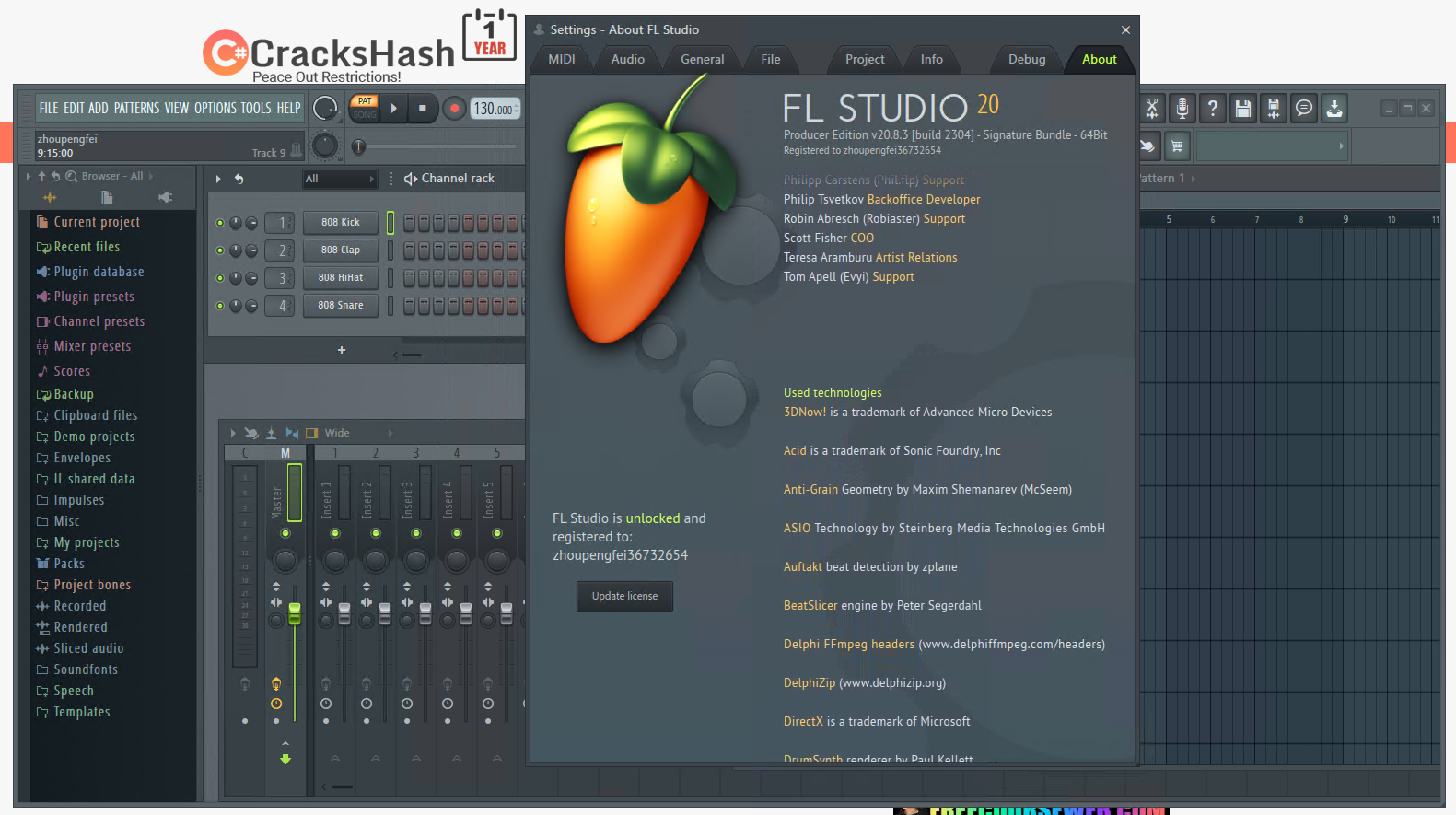Click the metronome icon beside Track 9
The width and height of the screenshot is (1456, 815).
(x=297, y=149)
